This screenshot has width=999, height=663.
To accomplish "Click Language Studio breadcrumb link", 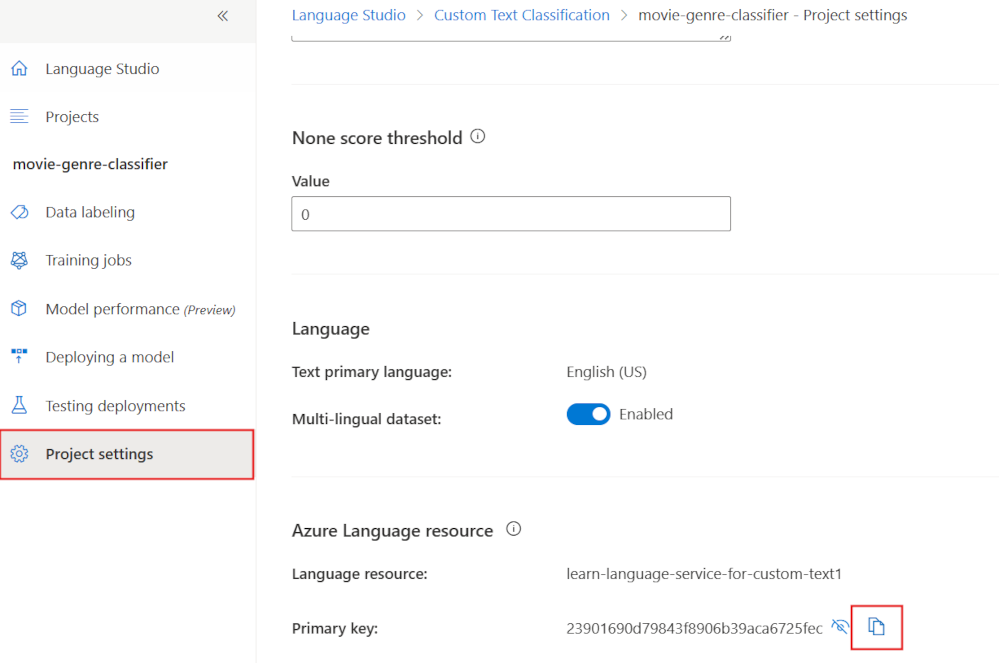I will point(349,15).
